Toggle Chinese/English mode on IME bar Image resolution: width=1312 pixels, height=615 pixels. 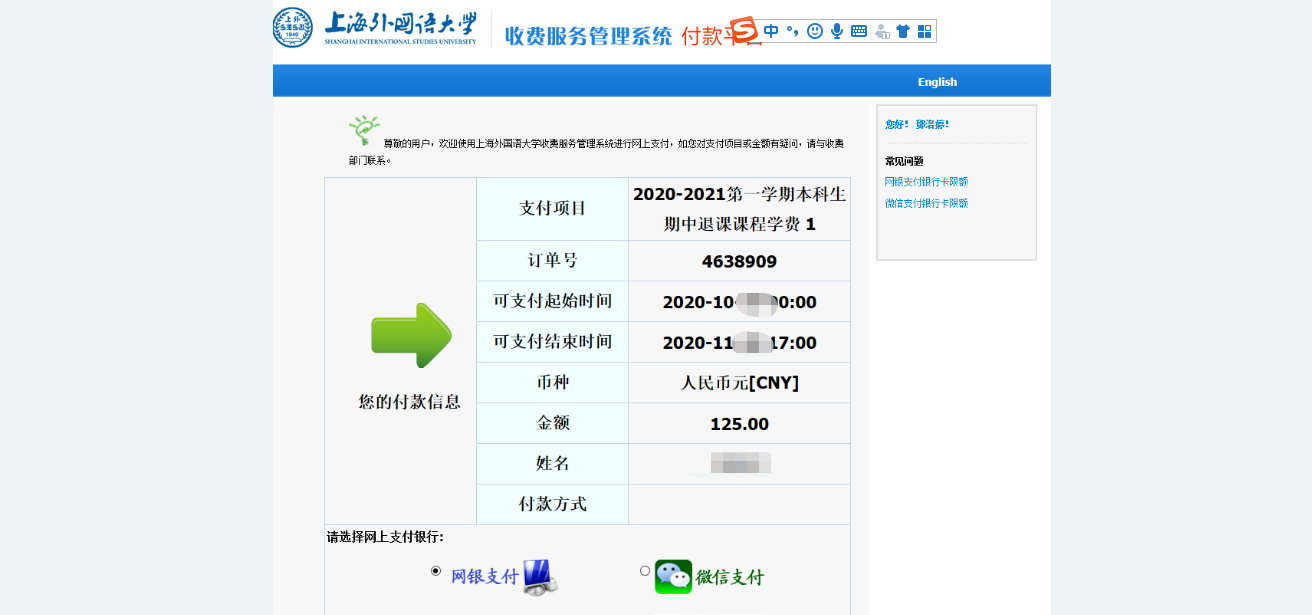[771, 31]
